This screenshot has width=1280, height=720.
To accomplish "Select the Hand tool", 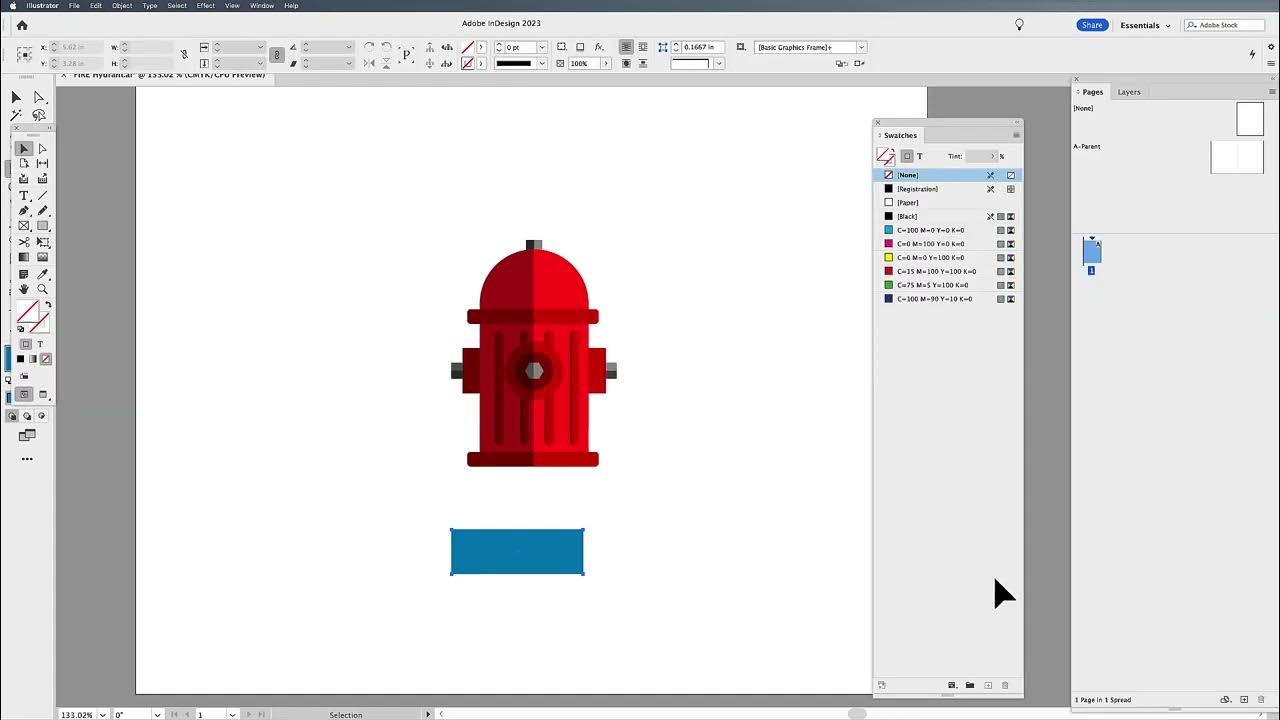I will point(24,289).
